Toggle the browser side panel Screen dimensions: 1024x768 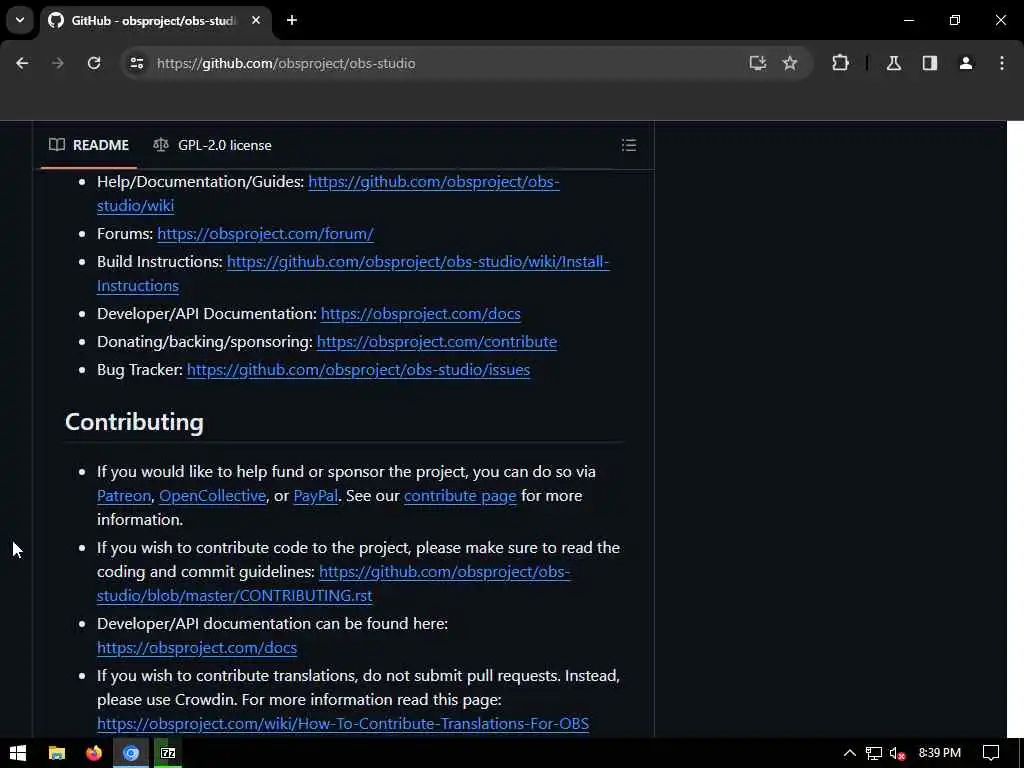(930, 63)
